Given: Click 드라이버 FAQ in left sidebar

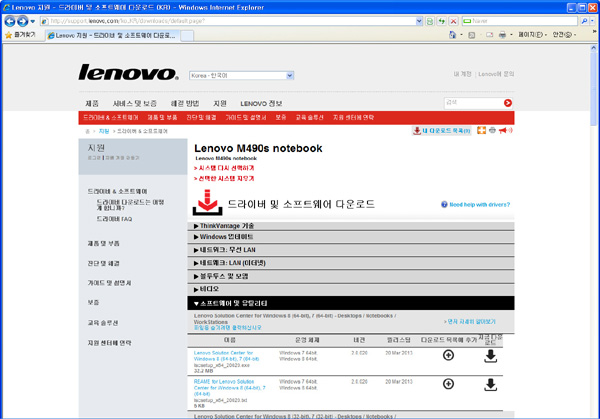Looking at the screenshot, I should point(114,219).
